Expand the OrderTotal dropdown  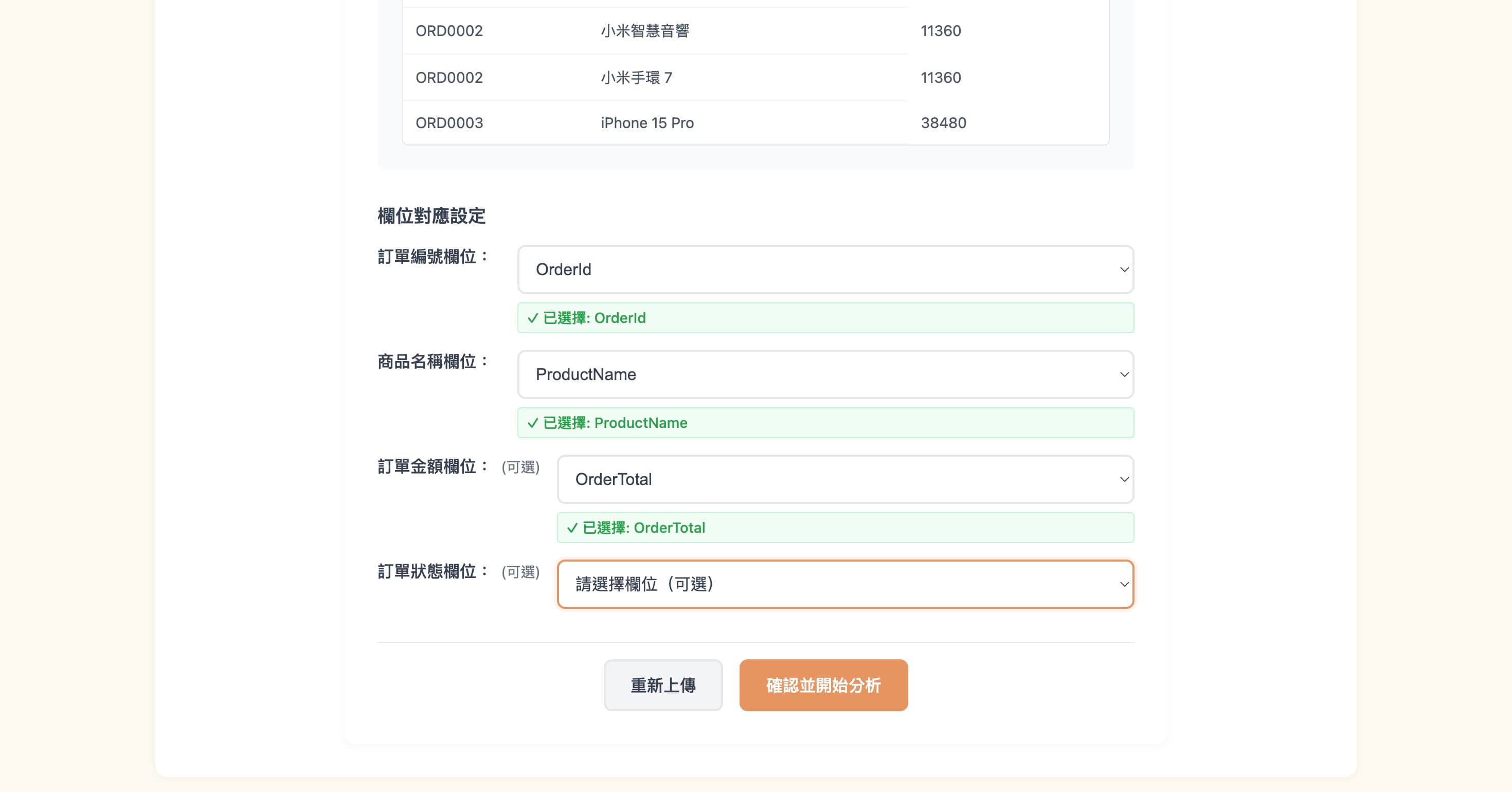pos(844,479)
